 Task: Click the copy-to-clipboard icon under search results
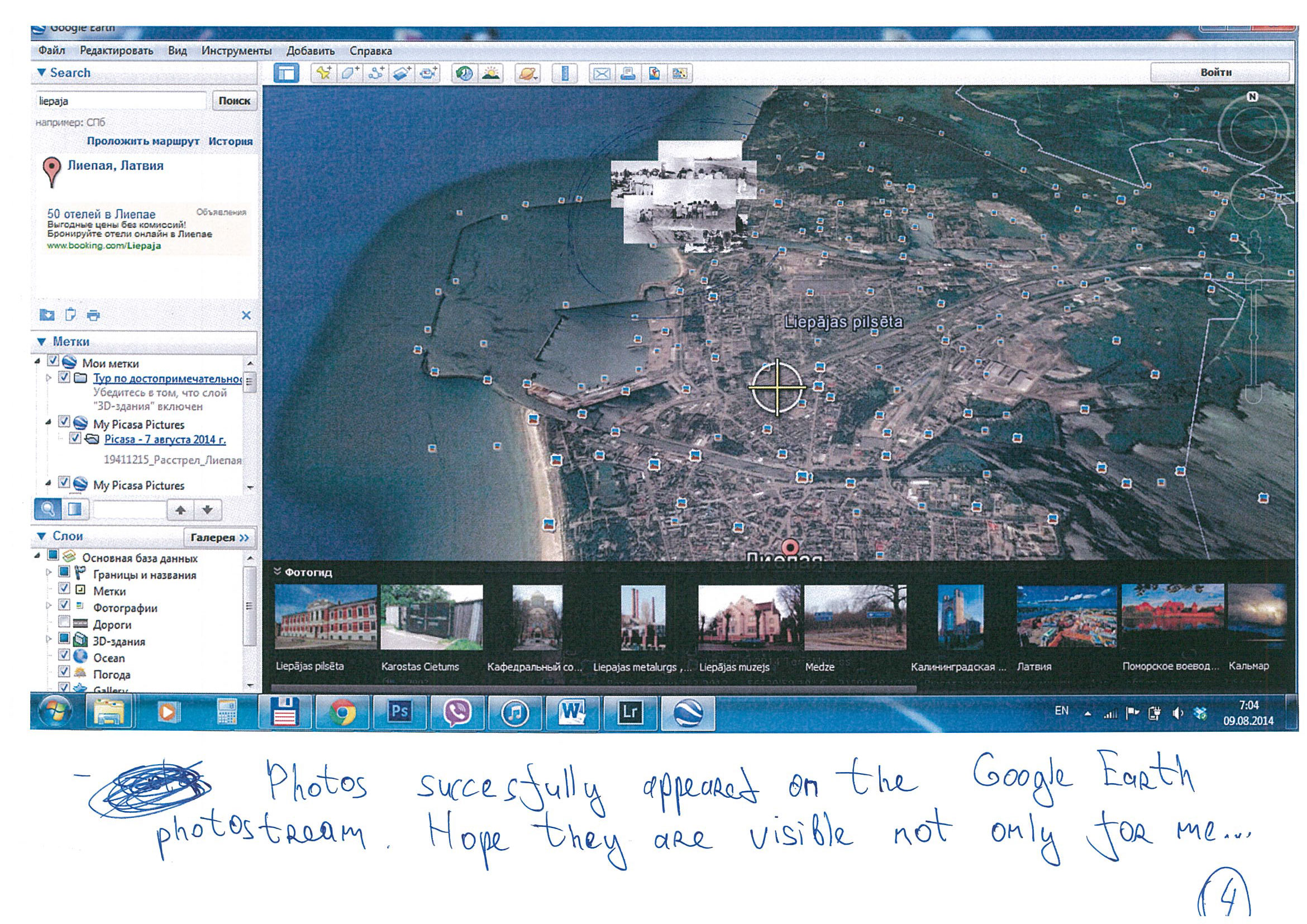[70, 315]
